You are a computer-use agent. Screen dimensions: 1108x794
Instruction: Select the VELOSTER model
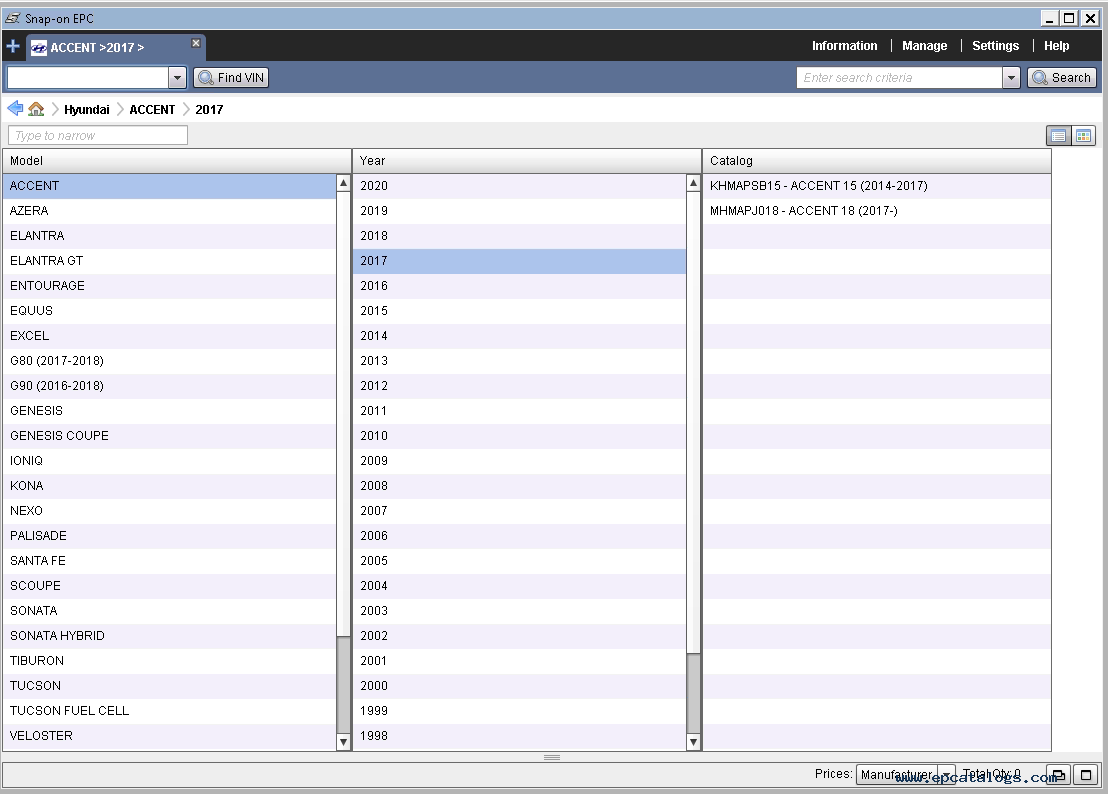tap(170, 736)
